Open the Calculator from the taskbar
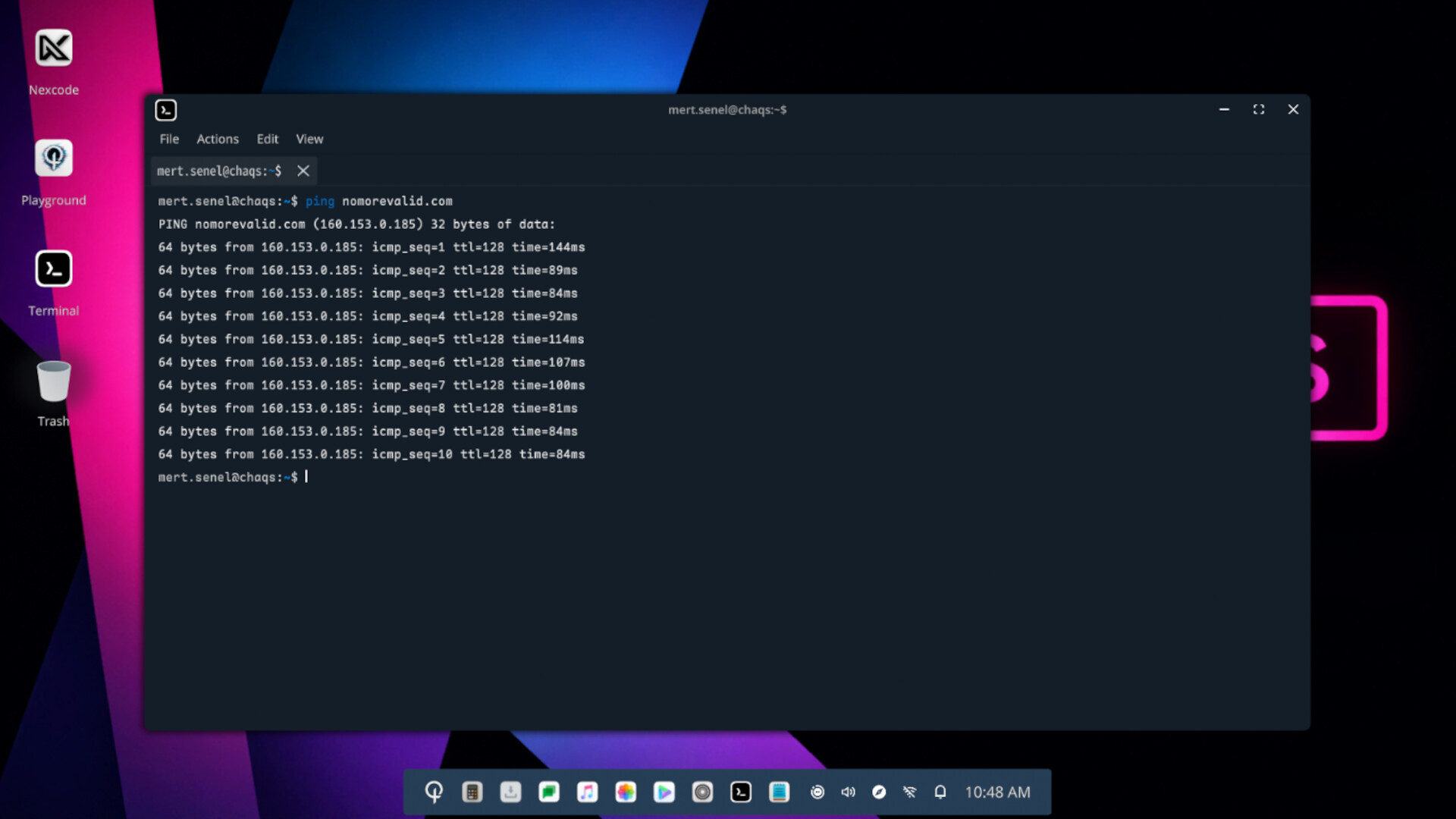Viewport: 1456px width, 819px height. [472, 792]
